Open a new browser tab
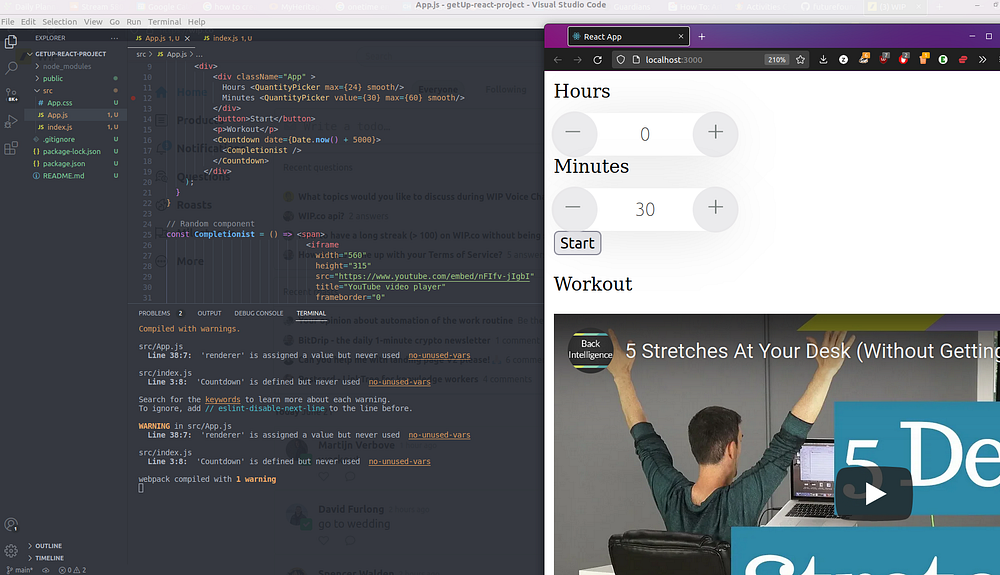Screen dimensions: 1000x575 (x=702, y=37)
